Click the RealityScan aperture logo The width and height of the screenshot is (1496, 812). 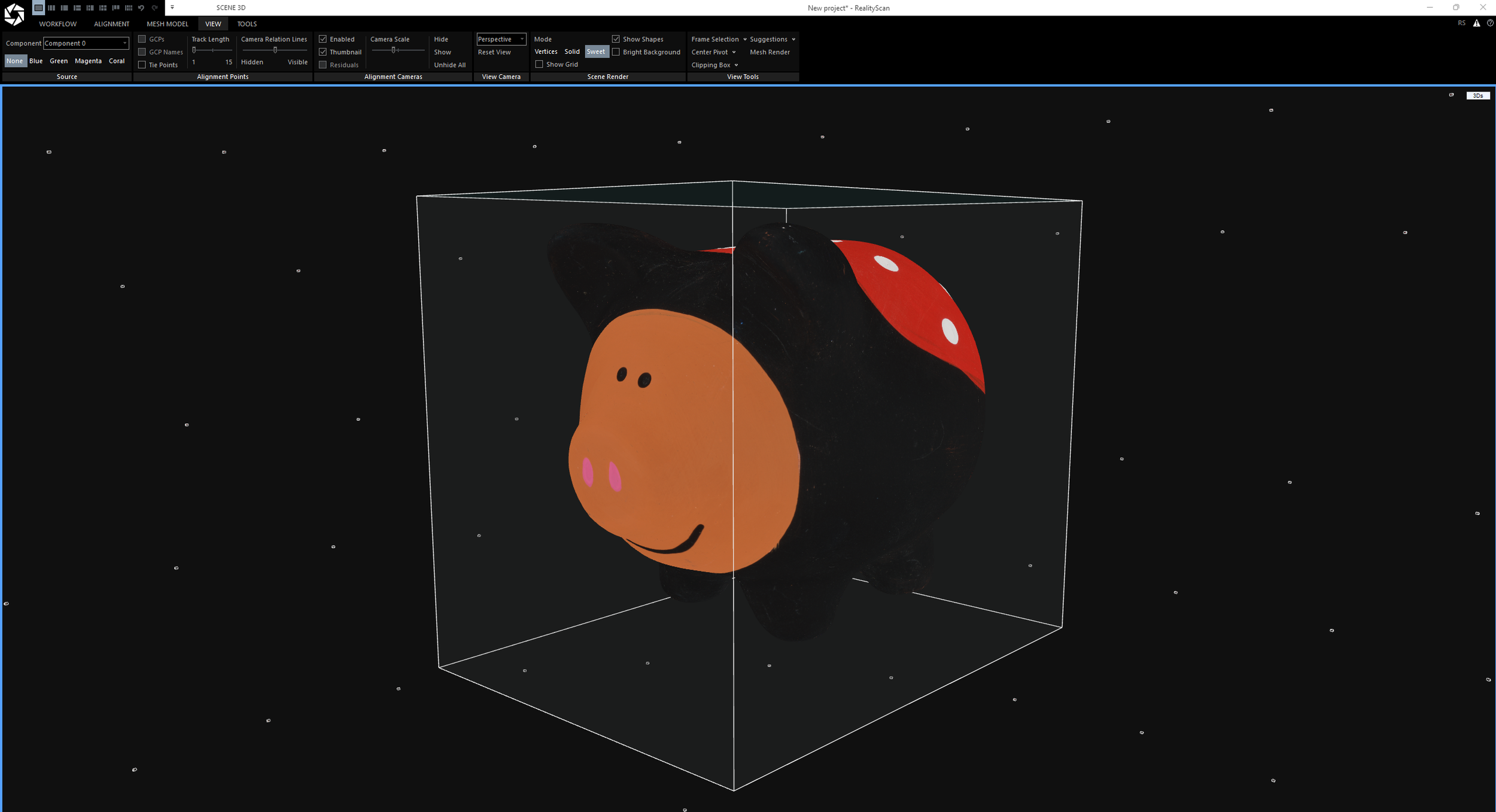tap(14, 14)
